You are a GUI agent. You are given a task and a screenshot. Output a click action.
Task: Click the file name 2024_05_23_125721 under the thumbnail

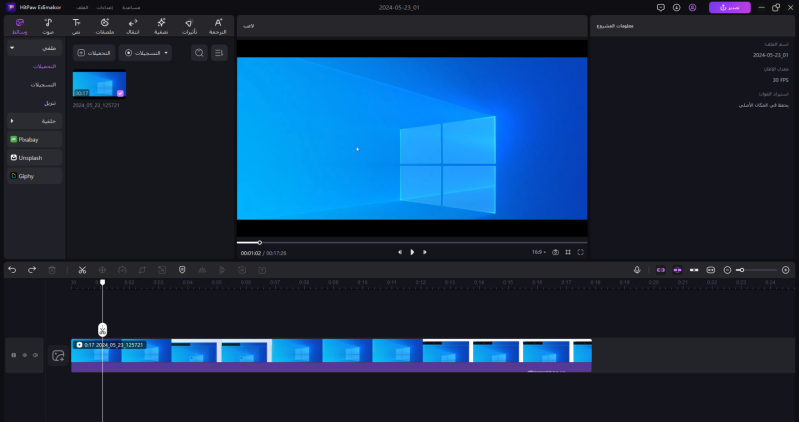coord(96,105)
